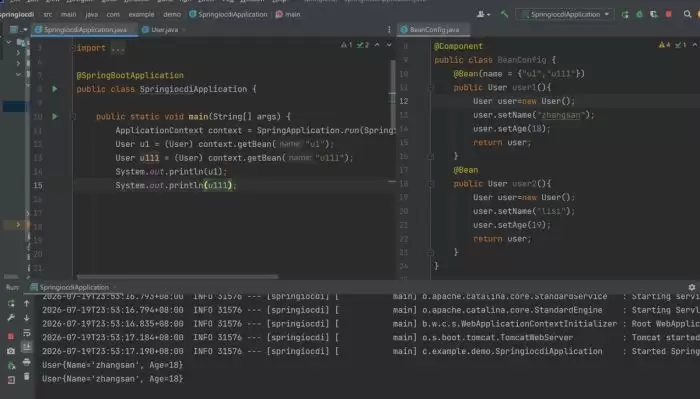
Task: Toggle soft-wrap in the console
Action: [x=27, y=332]
